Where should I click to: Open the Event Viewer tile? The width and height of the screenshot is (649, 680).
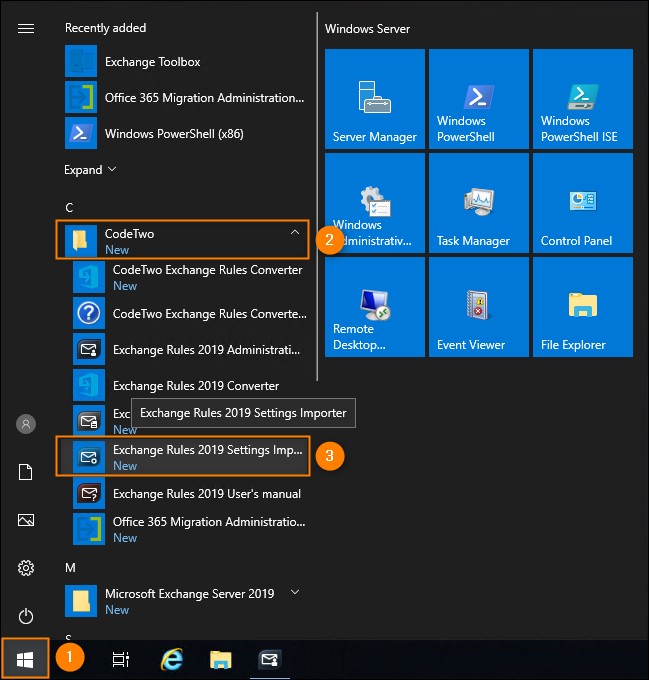(x=479, y=307)
